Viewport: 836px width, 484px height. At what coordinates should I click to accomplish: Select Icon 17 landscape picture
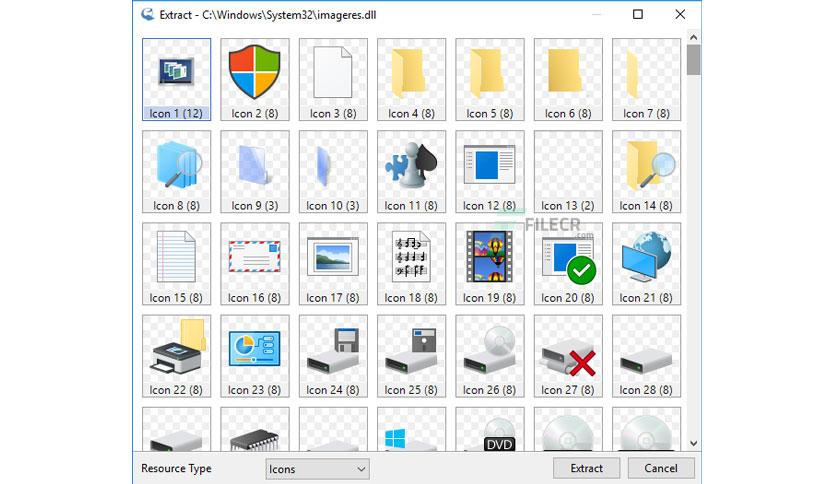coord(333,264)
